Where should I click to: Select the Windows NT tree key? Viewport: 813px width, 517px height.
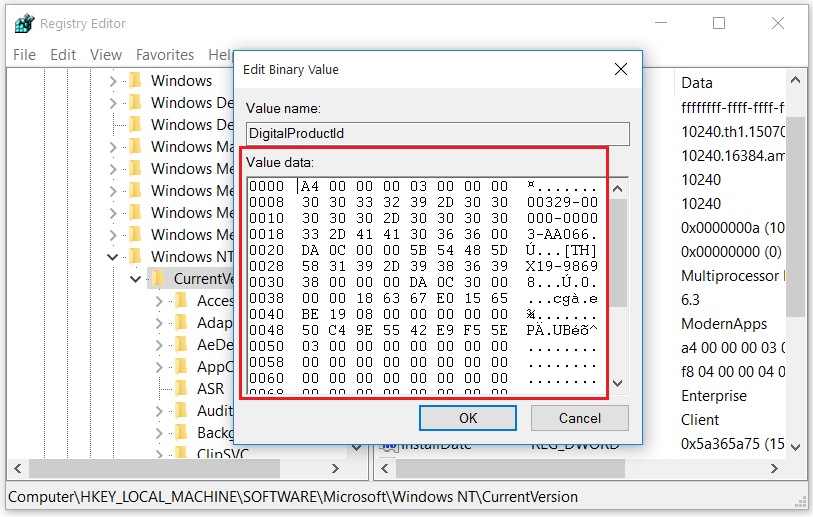pyautogui.click(x=192, y=257)
